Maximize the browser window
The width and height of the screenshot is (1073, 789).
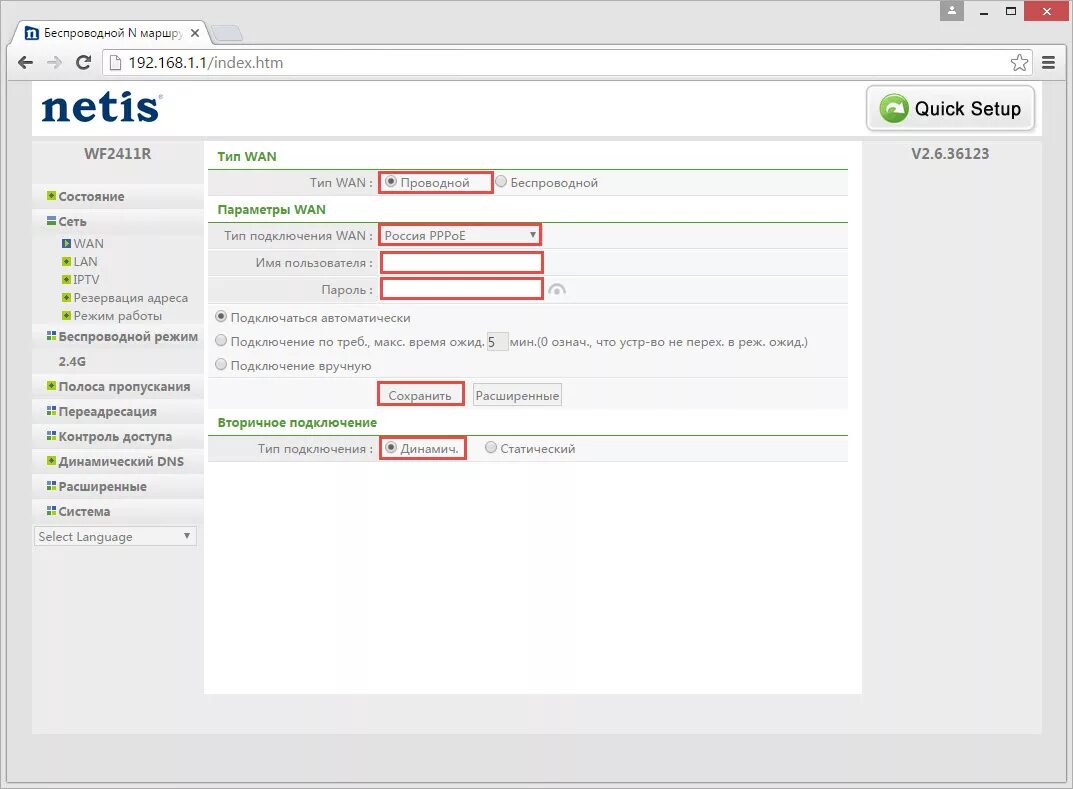point(1011,12)
